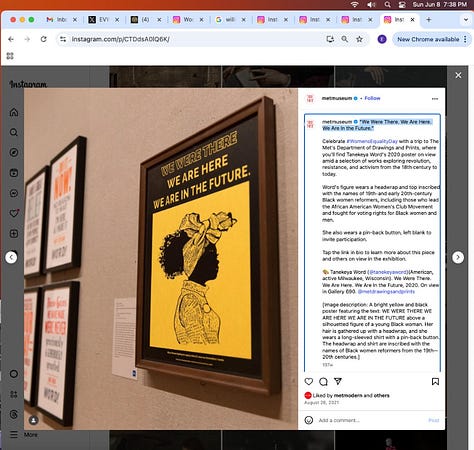The width and height of the screenshot is (474, 450).
Task: Go to next post with right arrow
Action: pyautogui.click(x=458, y=257)
